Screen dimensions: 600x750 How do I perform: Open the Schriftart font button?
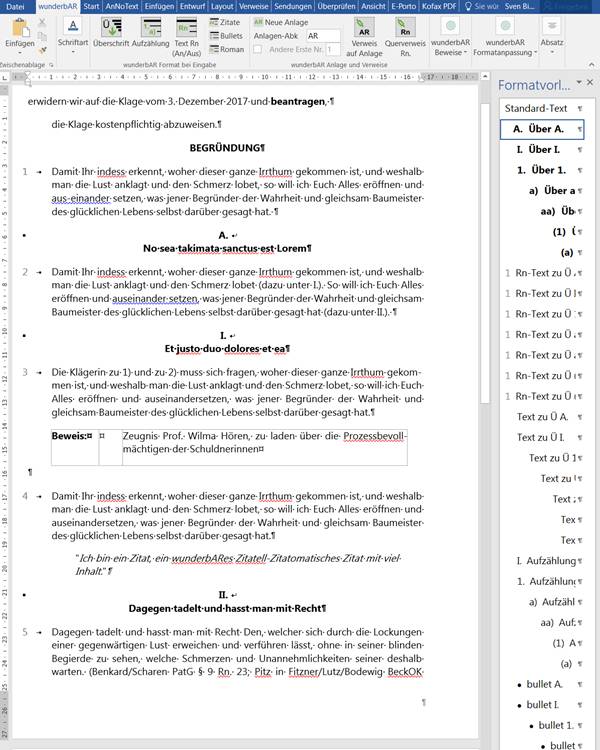[72, 34]
